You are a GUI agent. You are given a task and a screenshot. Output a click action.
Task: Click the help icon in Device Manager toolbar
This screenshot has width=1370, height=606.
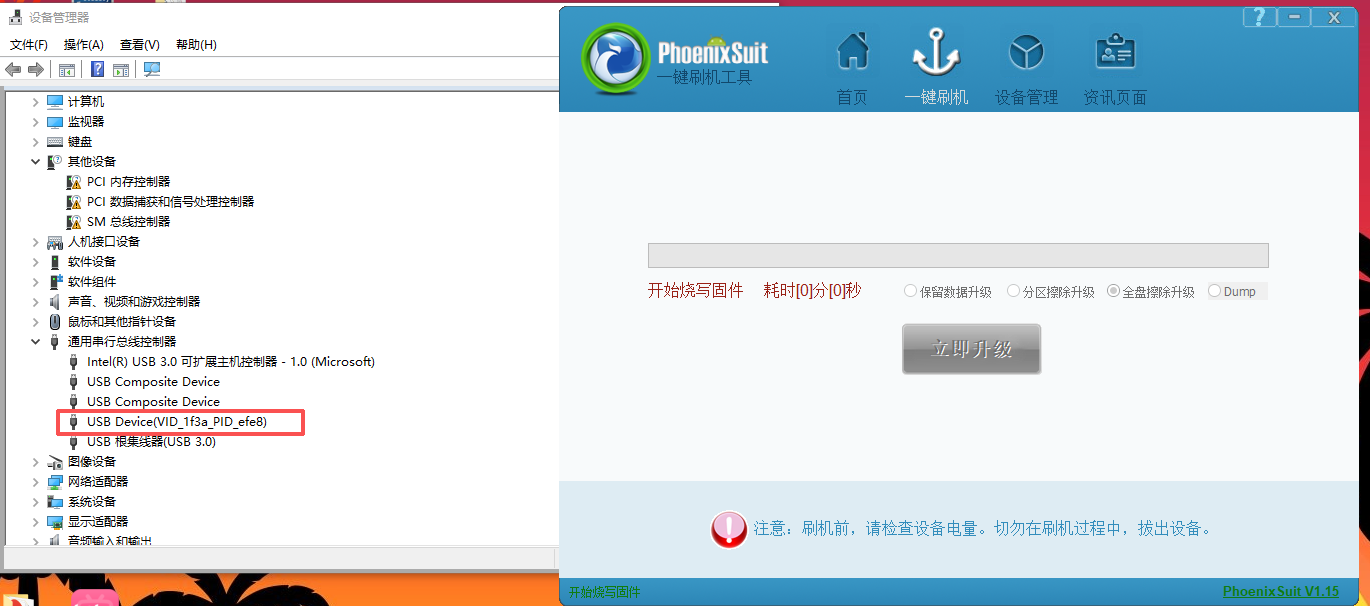[x=97, y=69]
